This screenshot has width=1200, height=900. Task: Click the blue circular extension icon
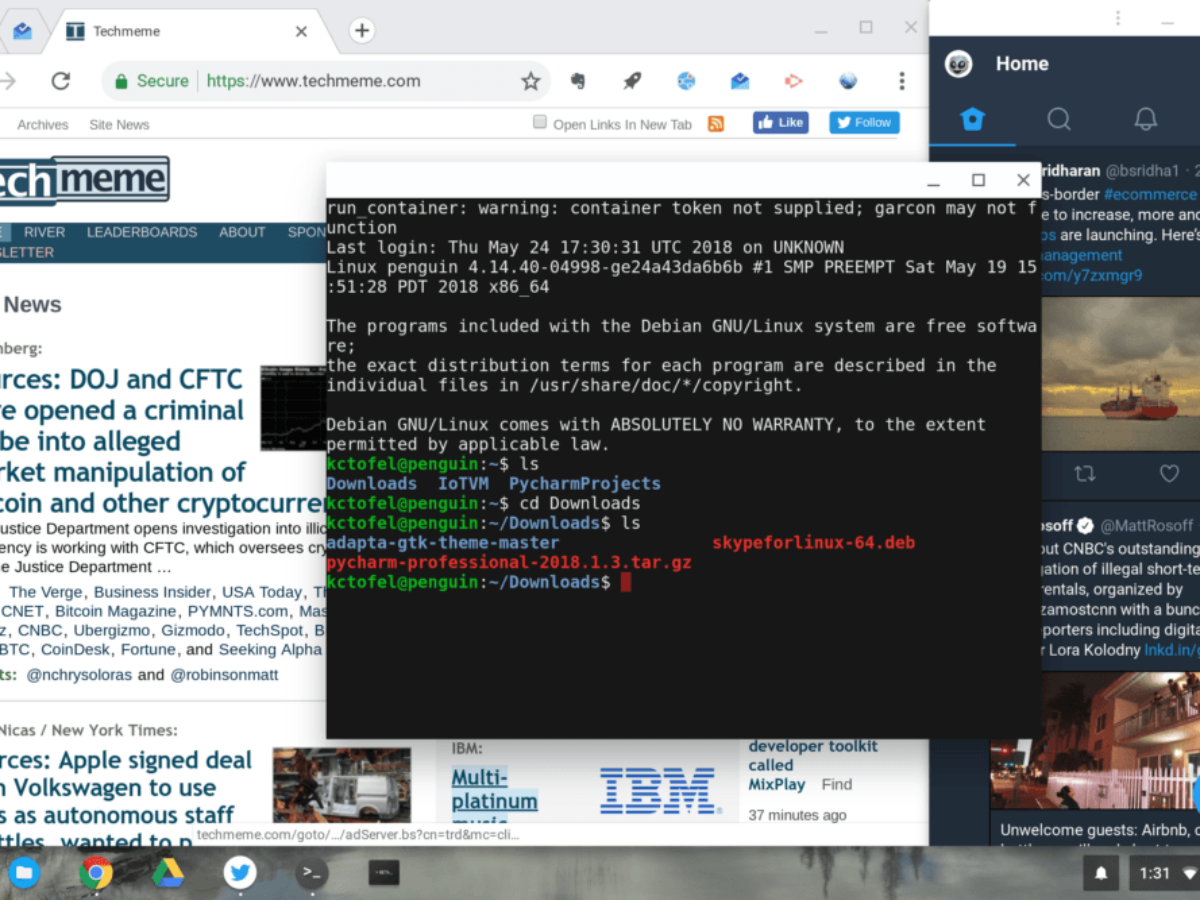(686, 81)
